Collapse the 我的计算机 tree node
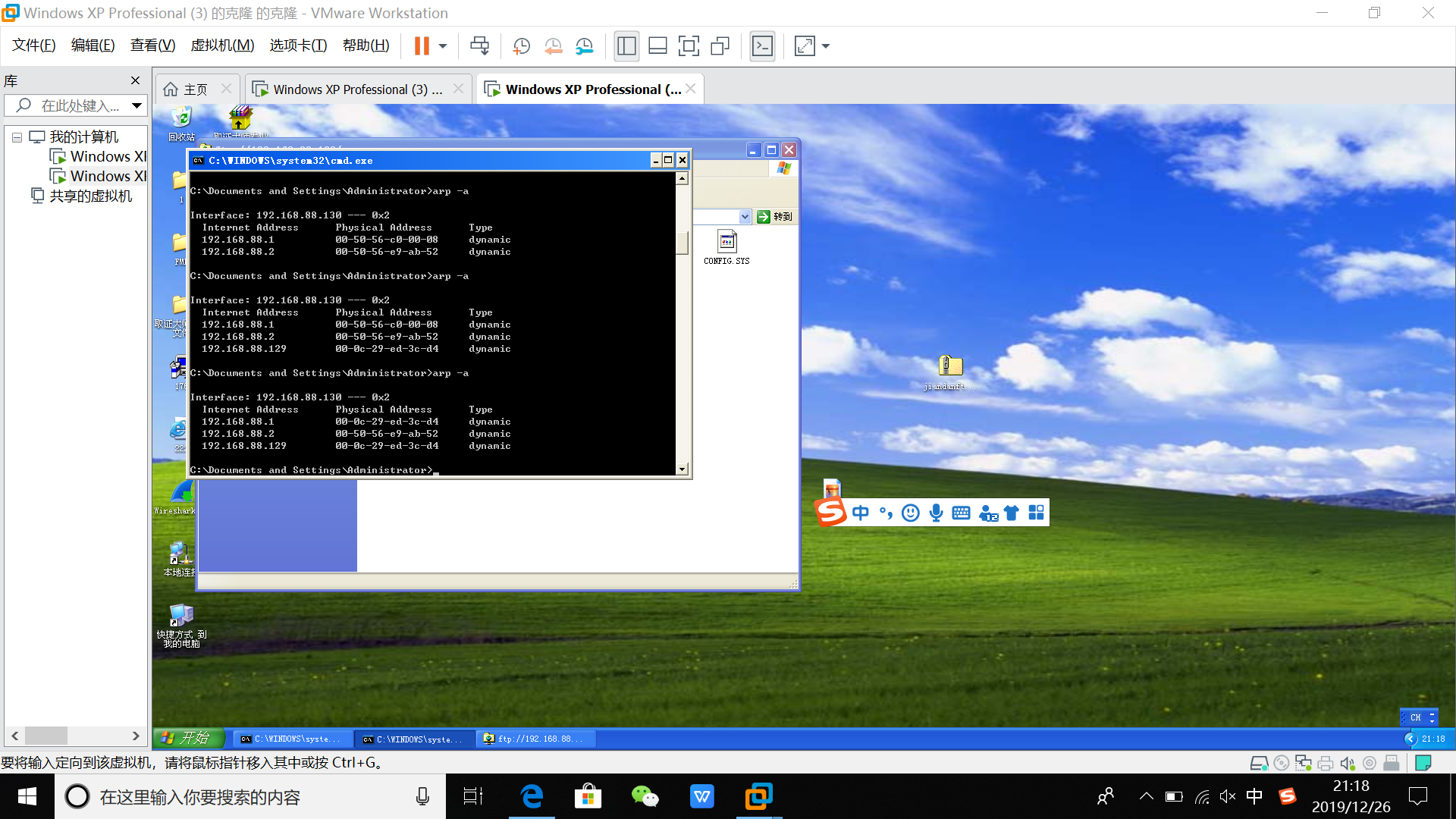 [x=17, y=137]
